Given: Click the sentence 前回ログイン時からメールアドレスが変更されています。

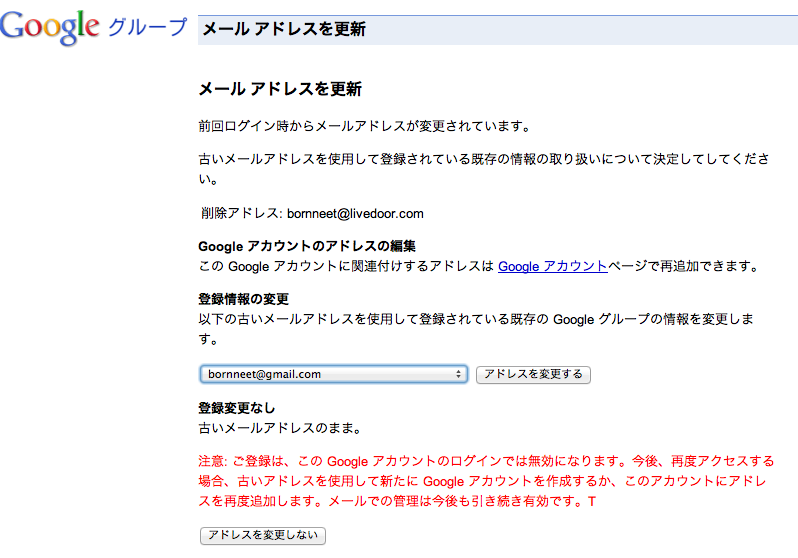Looking at the screenshot, I should click(365, 126).
